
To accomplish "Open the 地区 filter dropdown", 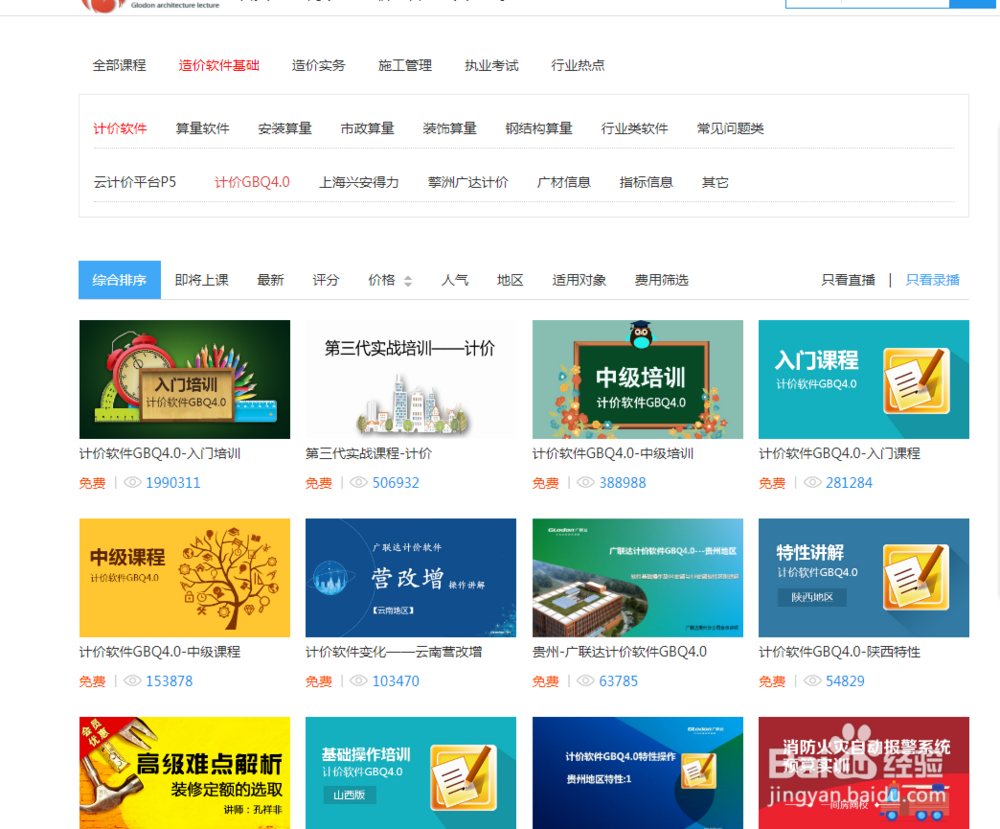I will 510,280.
